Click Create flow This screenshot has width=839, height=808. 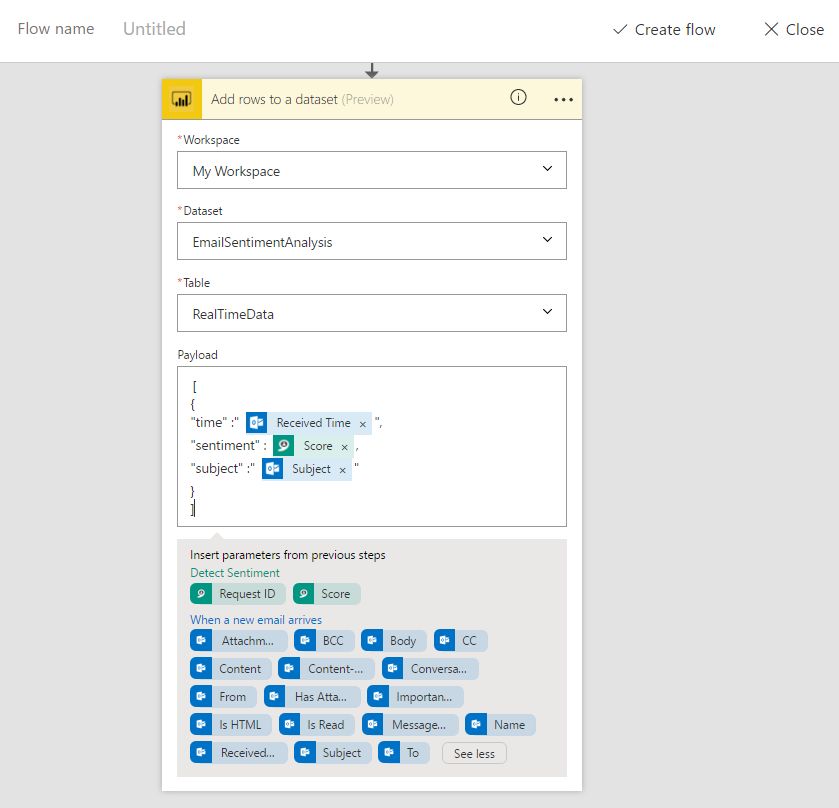(x=664, y=30)
